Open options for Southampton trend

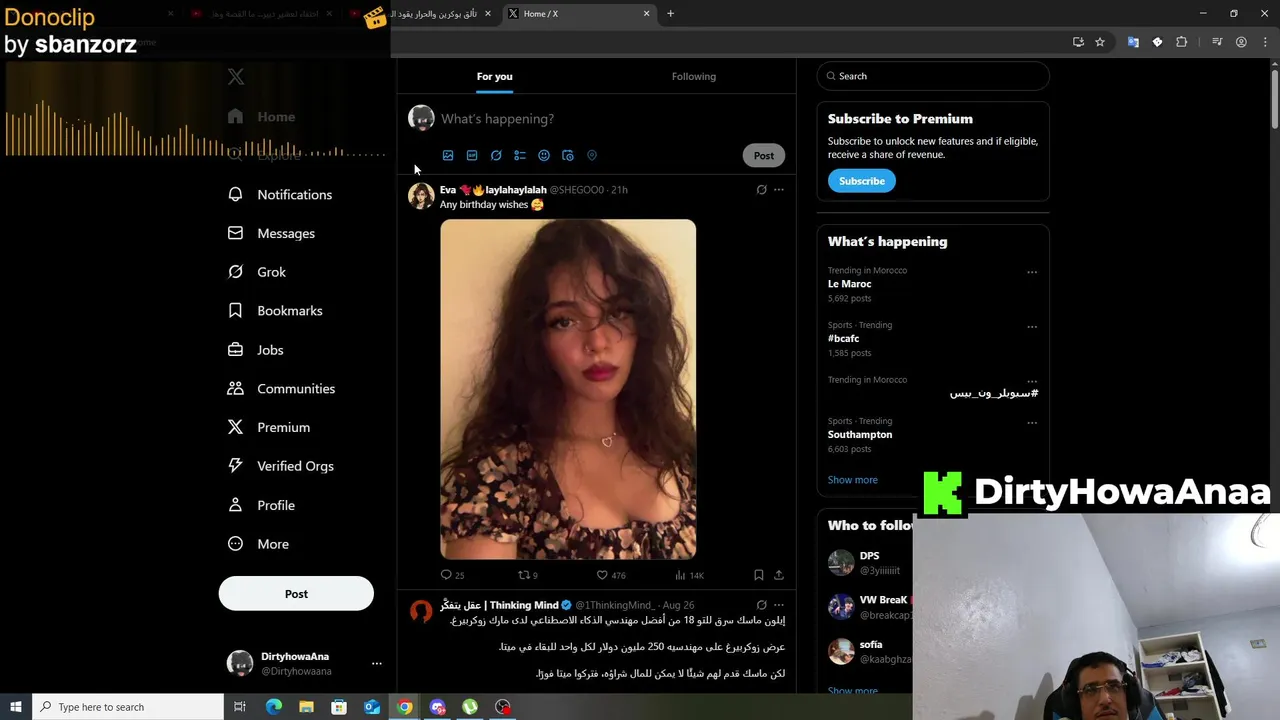point(1032,423)
